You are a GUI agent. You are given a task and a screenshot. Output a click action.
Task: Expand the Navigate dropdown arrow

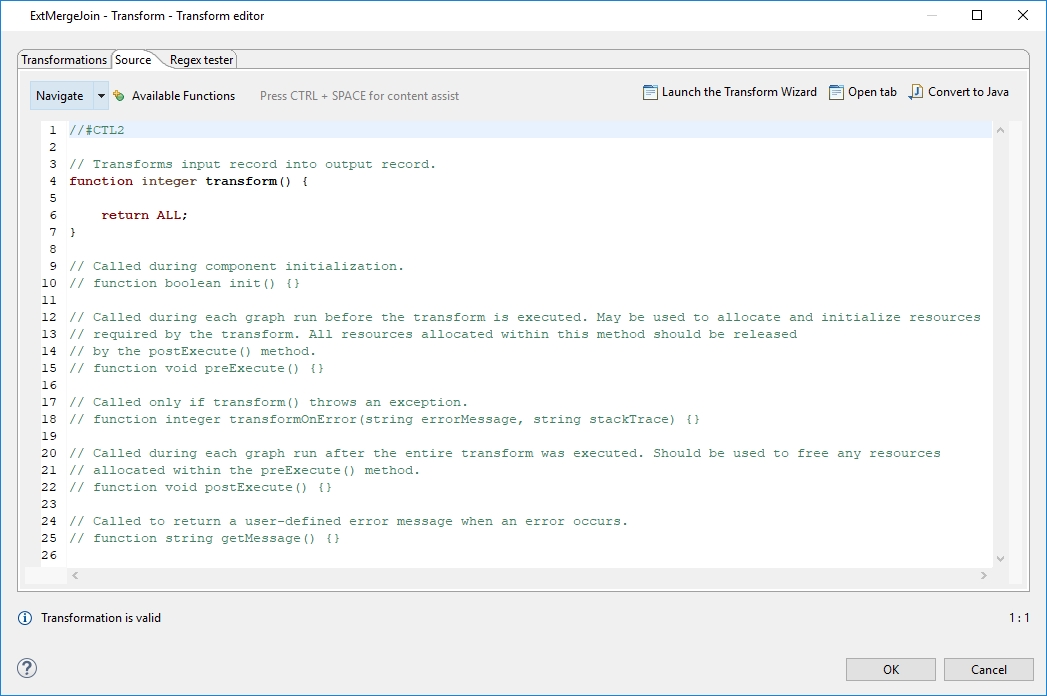pyautogui.click(x=101, y=96)
